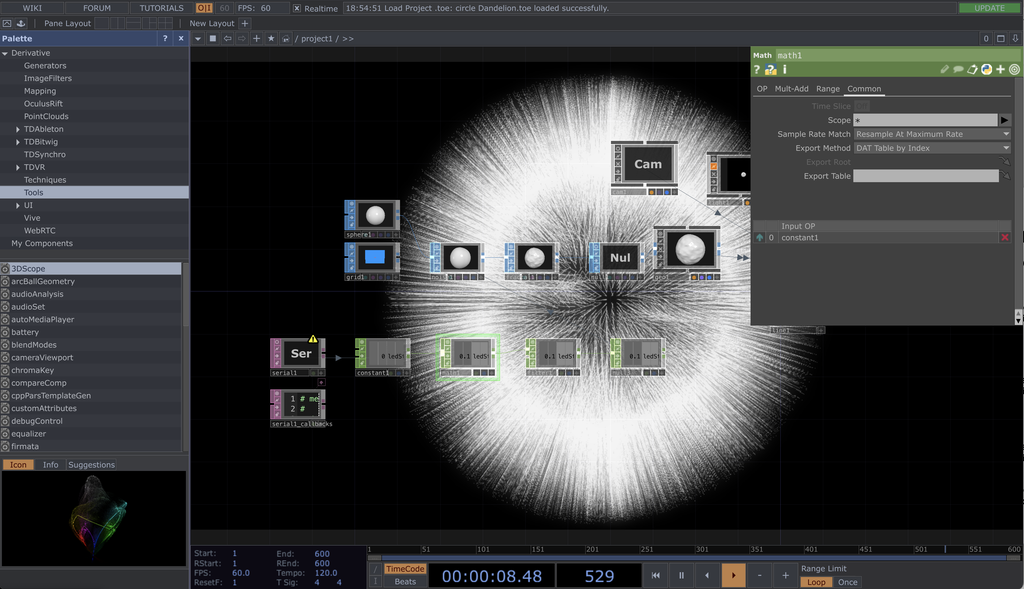Click the add new layout plus button
Viewport: 1024px width, 589px height.
pyautogui.click(x=245, y=23)
